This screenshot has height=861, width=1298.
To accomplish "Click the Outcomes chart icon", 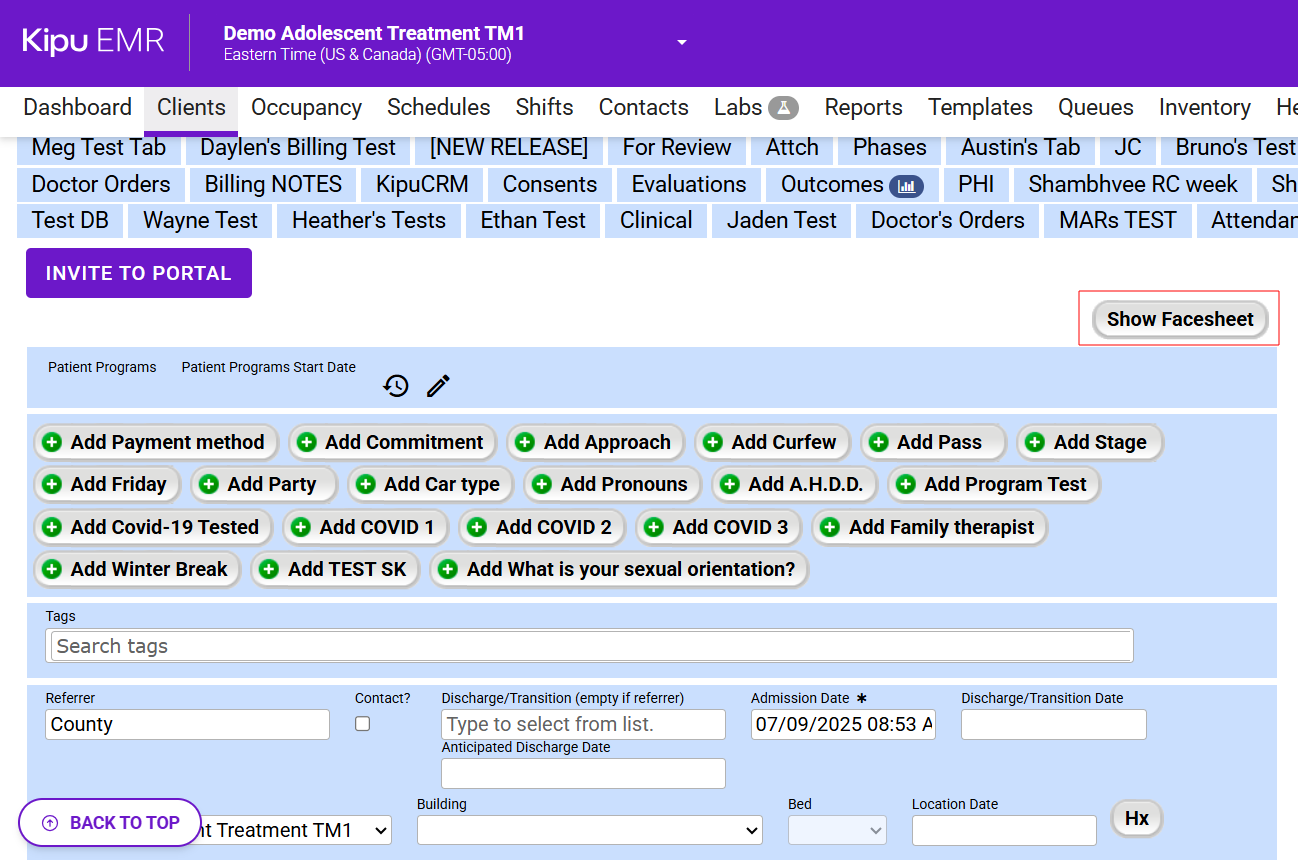I will coord(906,185).
